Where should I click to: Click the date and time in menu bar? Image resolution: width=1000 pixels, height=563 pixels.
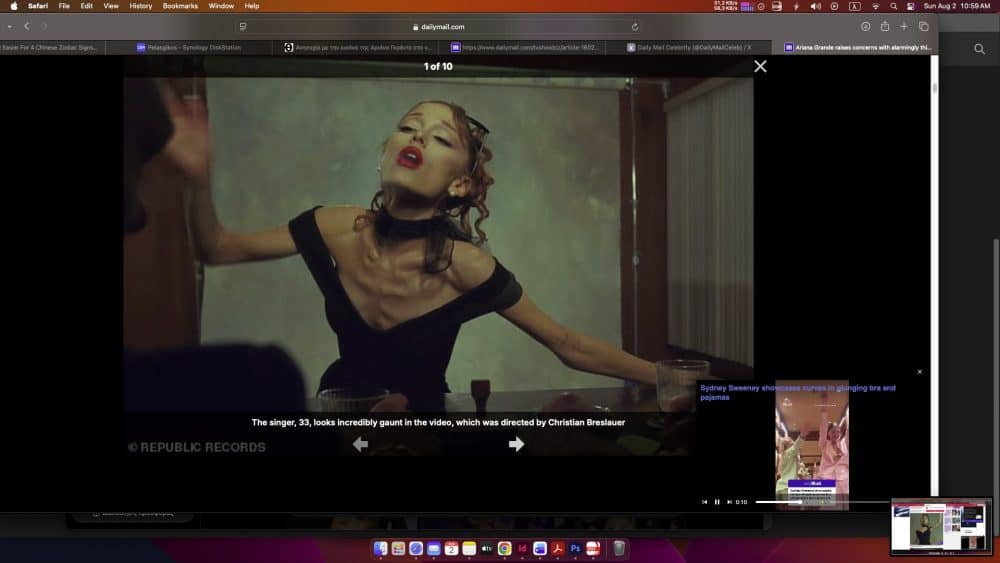[x=957, y=6]
